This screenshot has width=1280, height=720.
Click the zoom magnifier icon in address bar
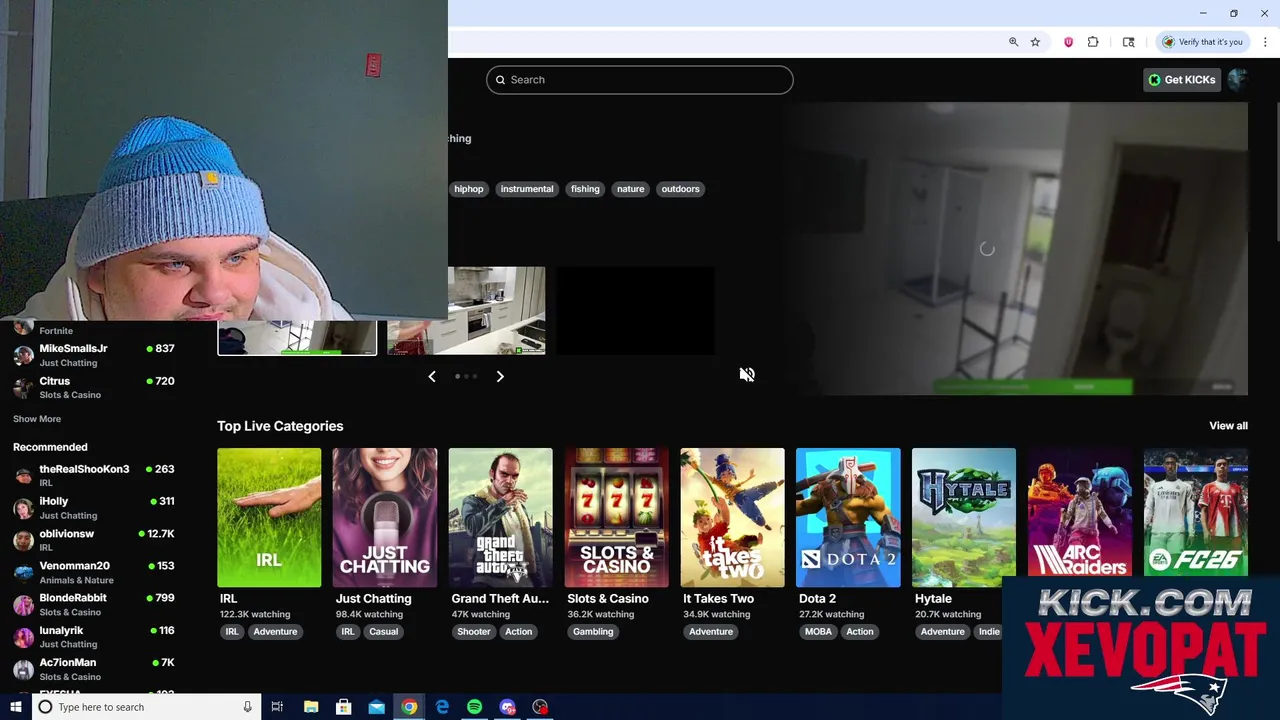pos(1013,42)
